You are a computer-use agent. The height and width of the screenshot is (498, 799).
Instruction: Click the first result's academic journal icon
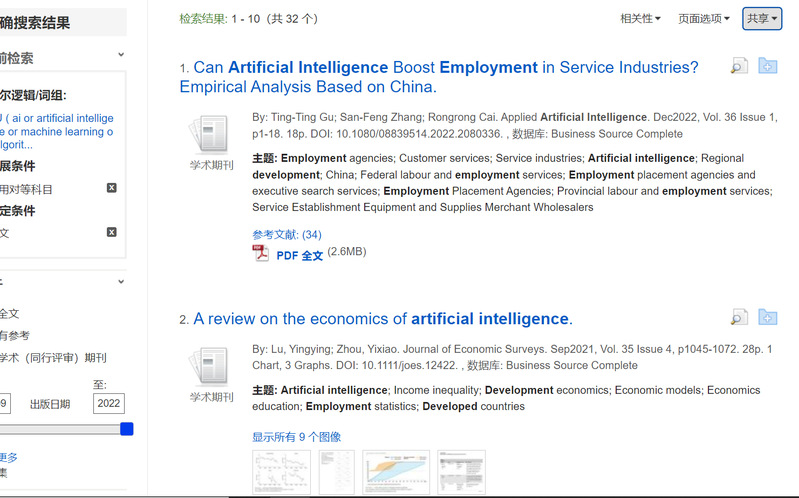(x=210, y=135)
